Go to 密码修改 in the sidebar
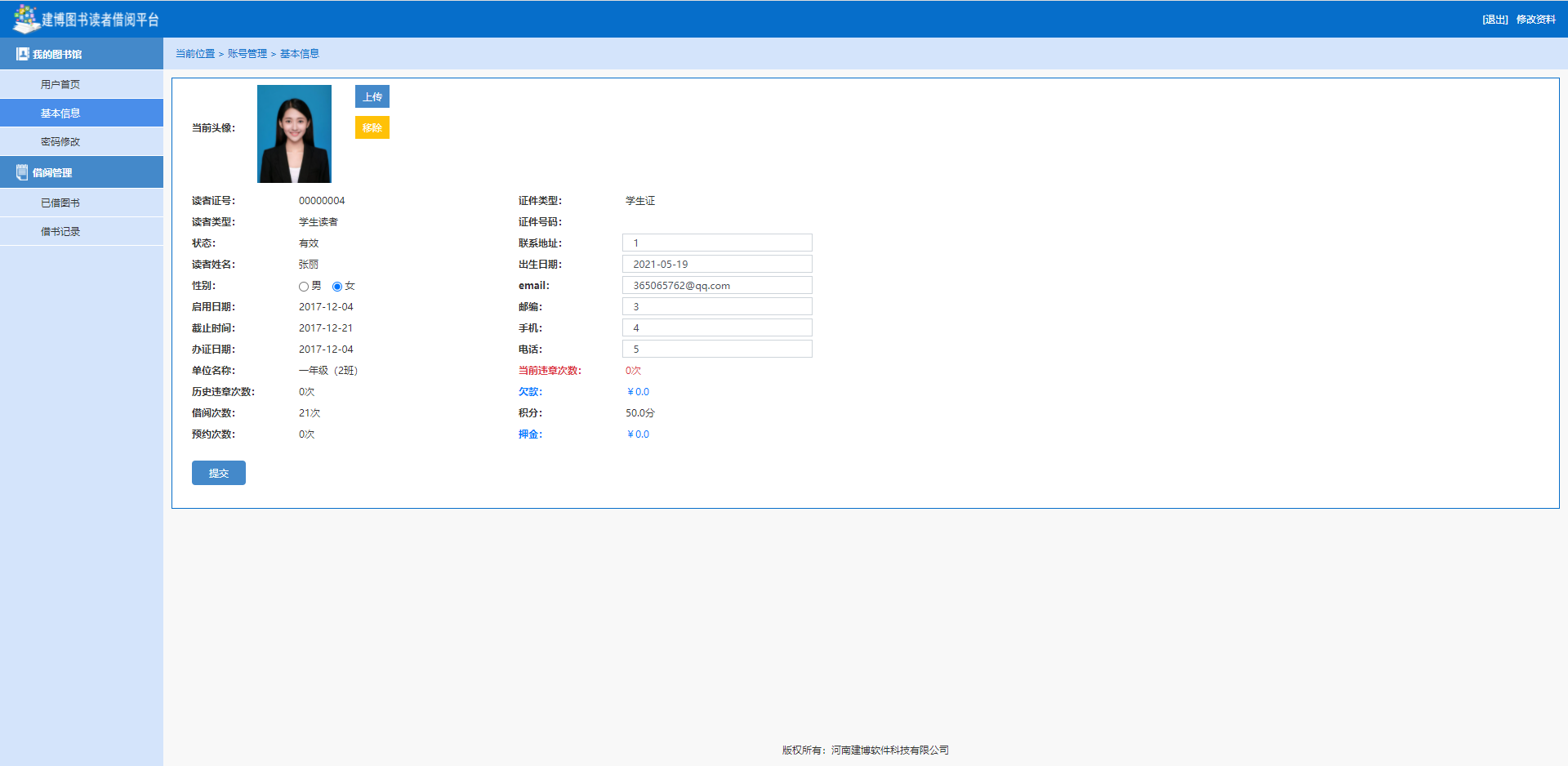This screenshot has width=1568, height=766. 60,141
